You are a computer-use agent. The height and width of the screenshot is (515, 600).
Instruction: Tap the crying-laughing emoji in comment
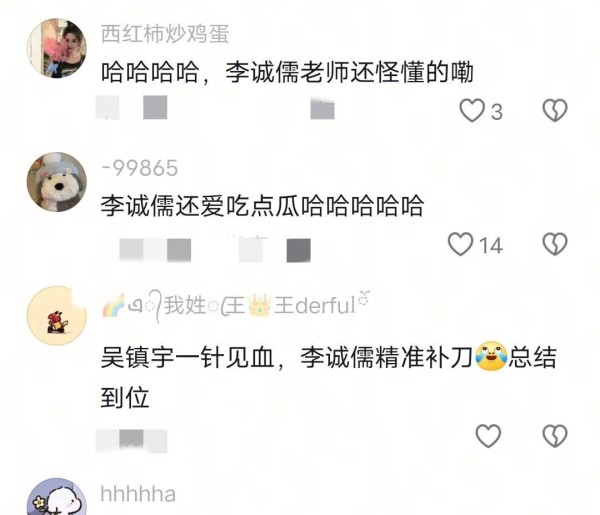click(491, 356)
